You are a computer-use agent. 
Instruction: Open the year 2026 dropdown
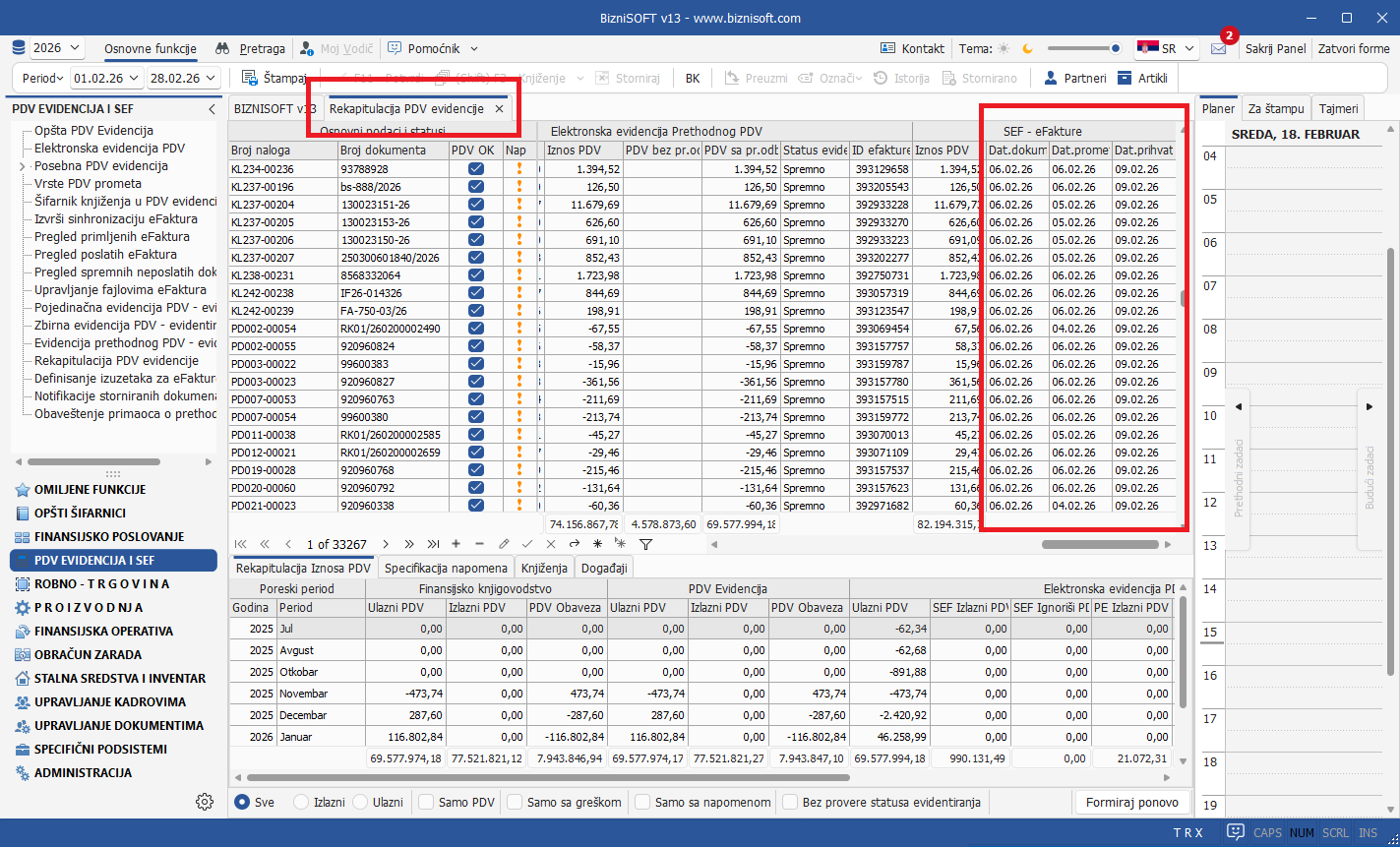[57, 48]
